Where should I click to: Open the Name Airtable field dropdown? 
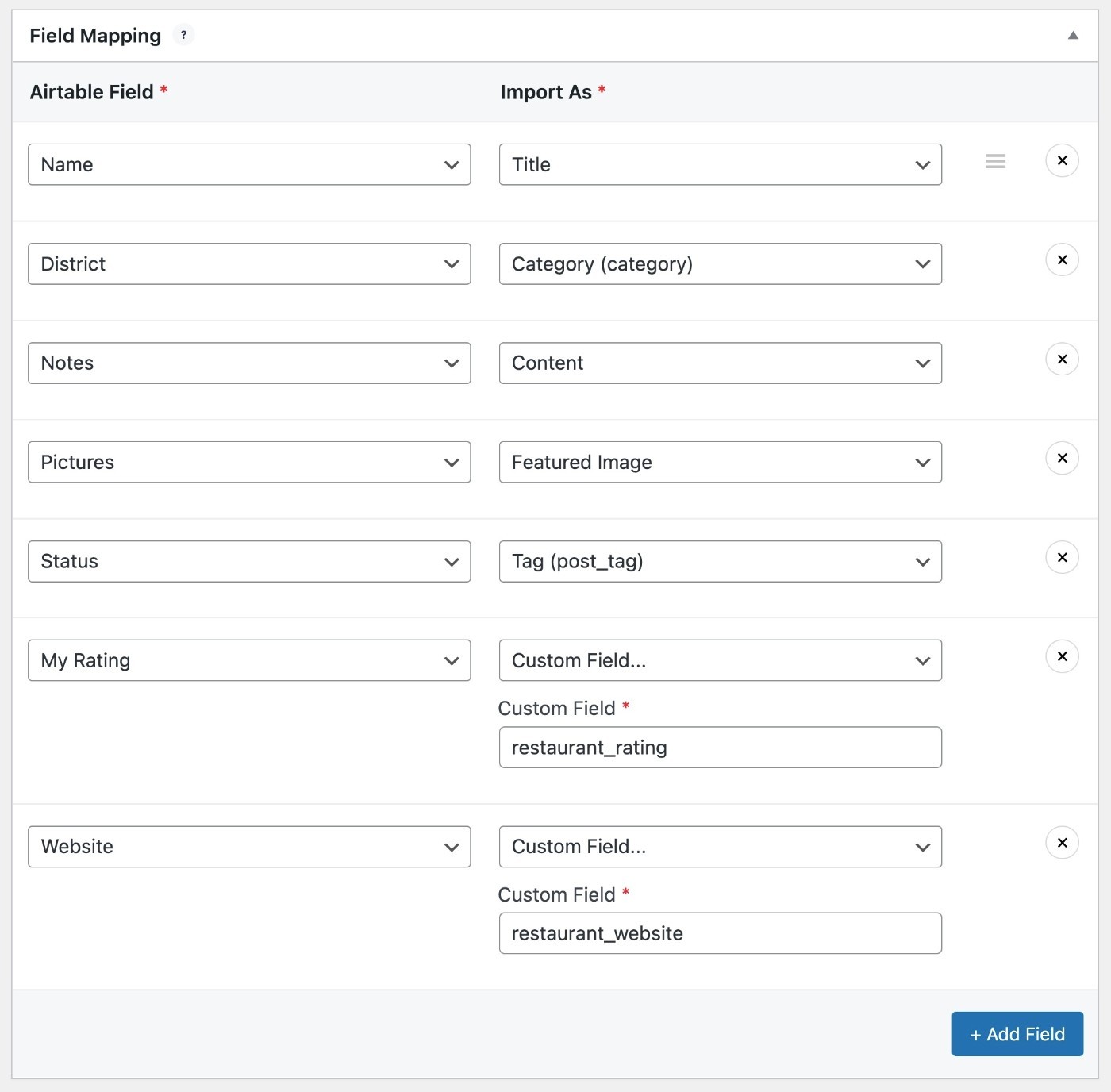point(249,164)
